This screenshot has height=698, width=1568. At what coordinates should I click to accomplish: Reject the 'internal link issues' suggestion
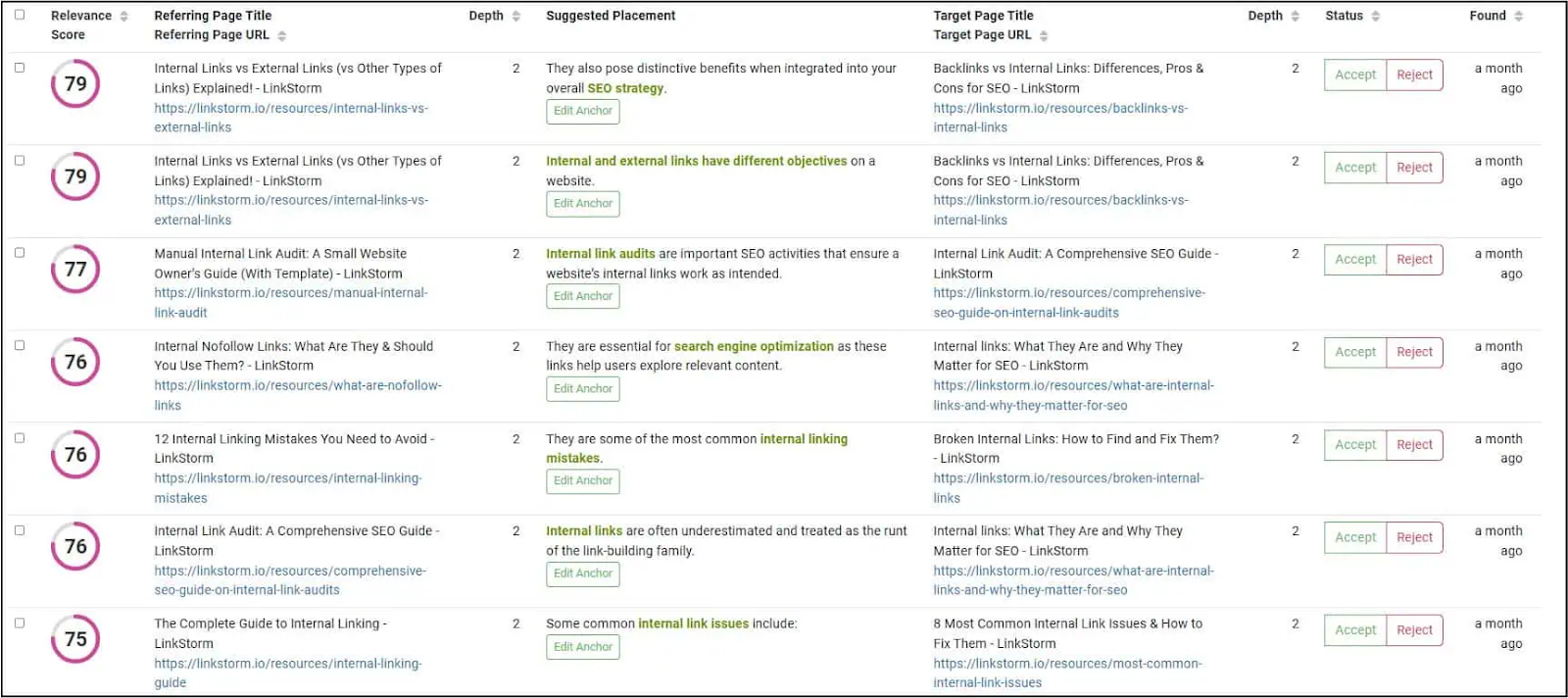click(1414, 630)
